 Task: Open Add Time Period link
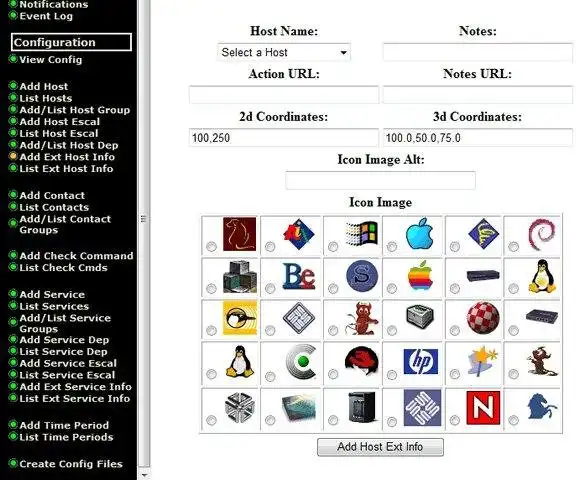64,426
